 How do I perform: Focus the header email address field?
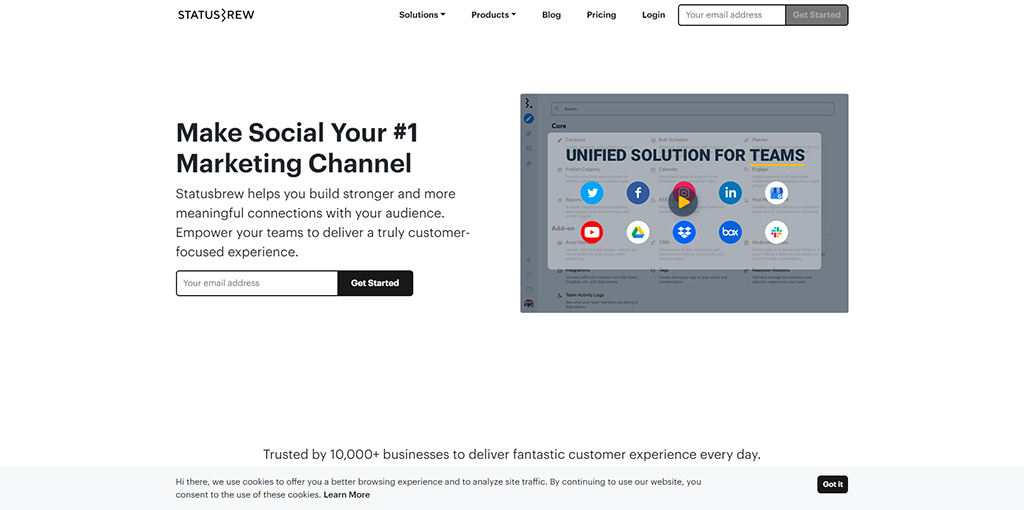[731, 15]
